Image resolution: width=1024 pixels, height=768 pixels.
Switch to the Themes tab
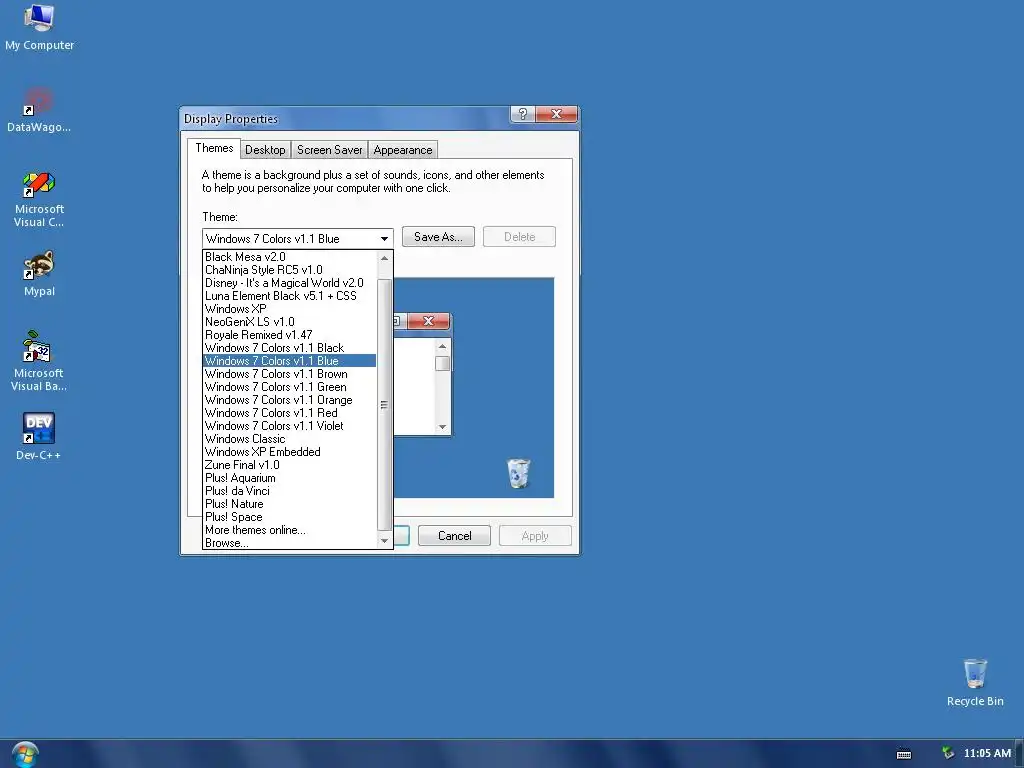pos(214,148)
